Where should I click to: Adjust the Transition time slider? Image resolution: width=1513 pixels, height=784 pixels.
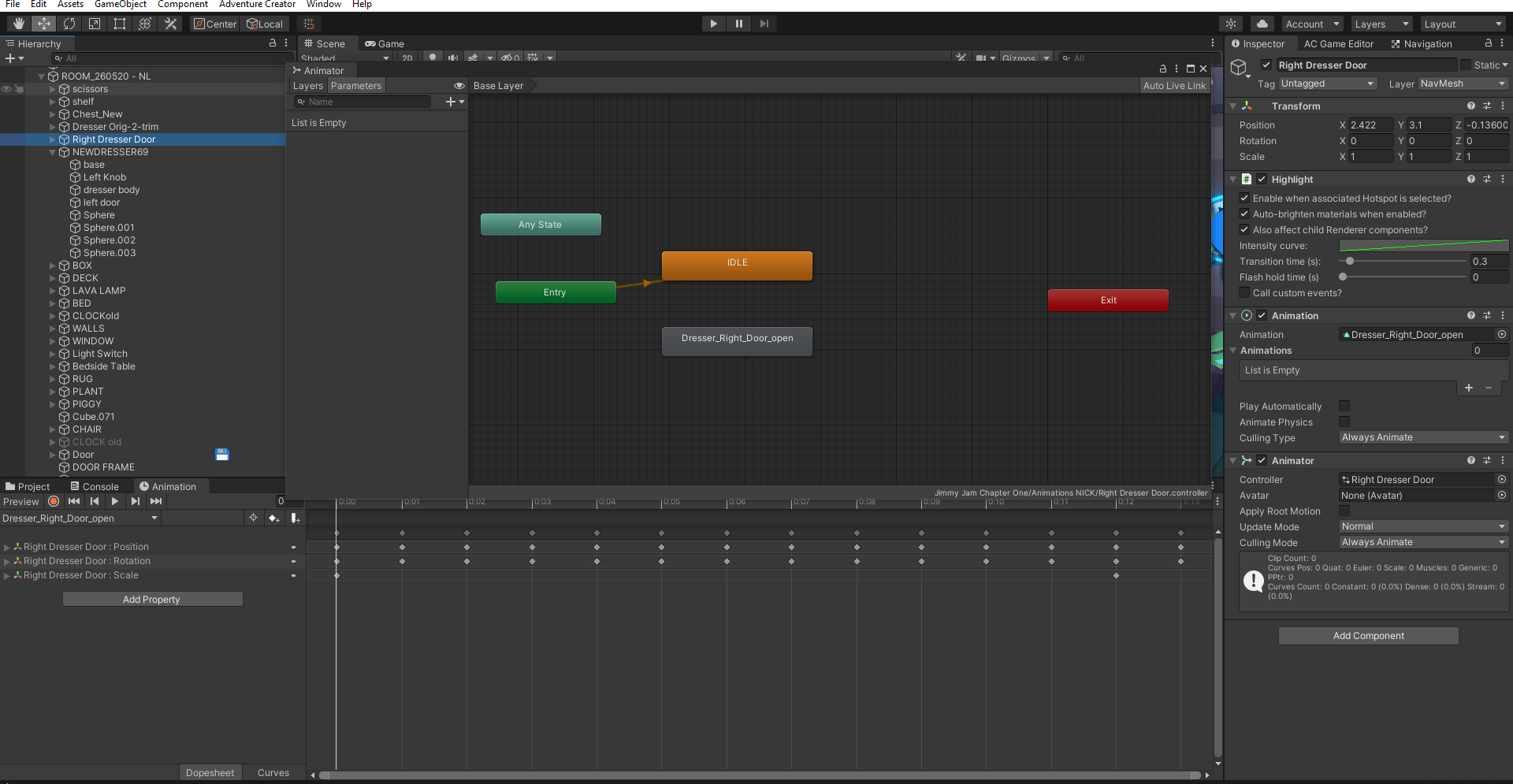pyautogui.click(x=1403, y=262)
